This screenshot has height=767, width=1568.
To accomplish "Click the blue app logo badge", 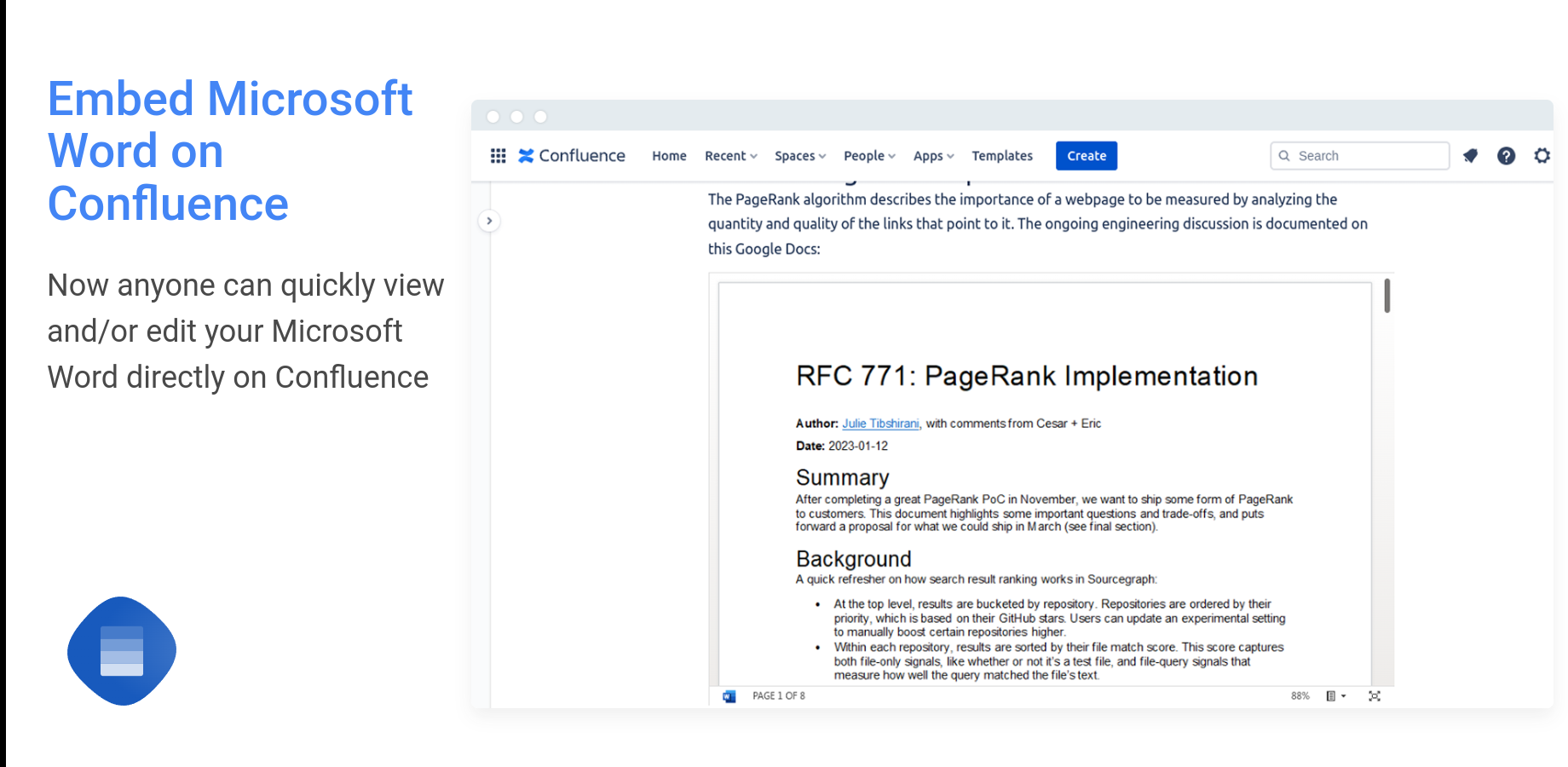I will coord(122,651).
